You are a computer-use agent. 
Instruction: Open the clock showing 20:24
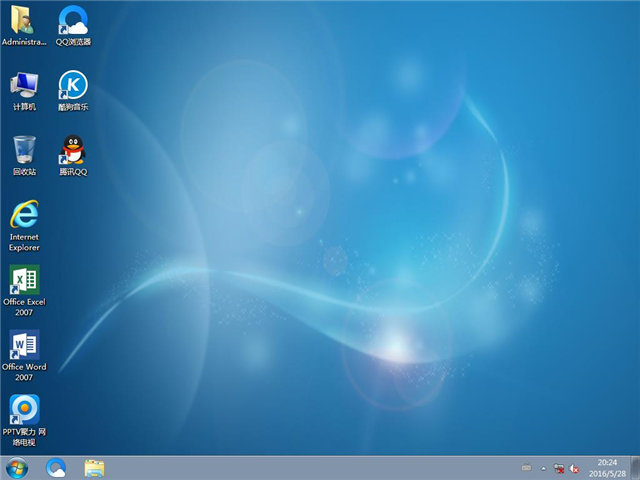(x=607, y=467)
